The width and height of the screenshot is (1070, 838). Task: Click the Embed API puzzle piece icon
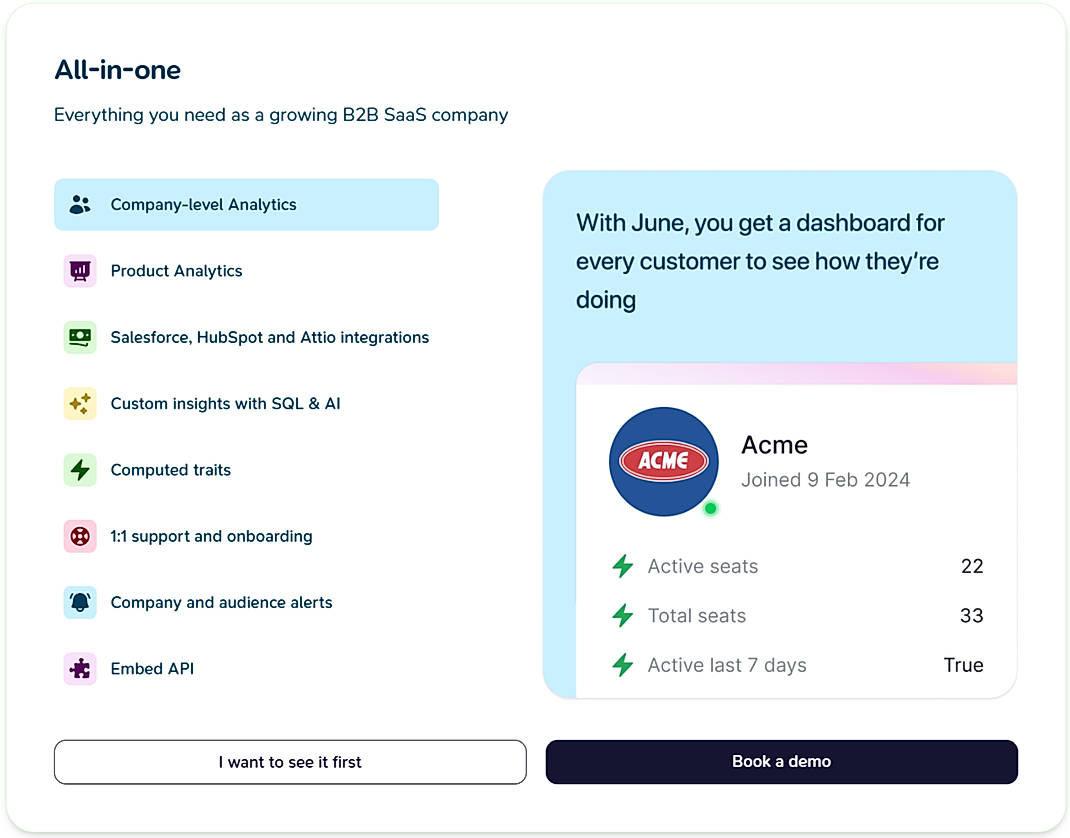(x=80, y=668)
